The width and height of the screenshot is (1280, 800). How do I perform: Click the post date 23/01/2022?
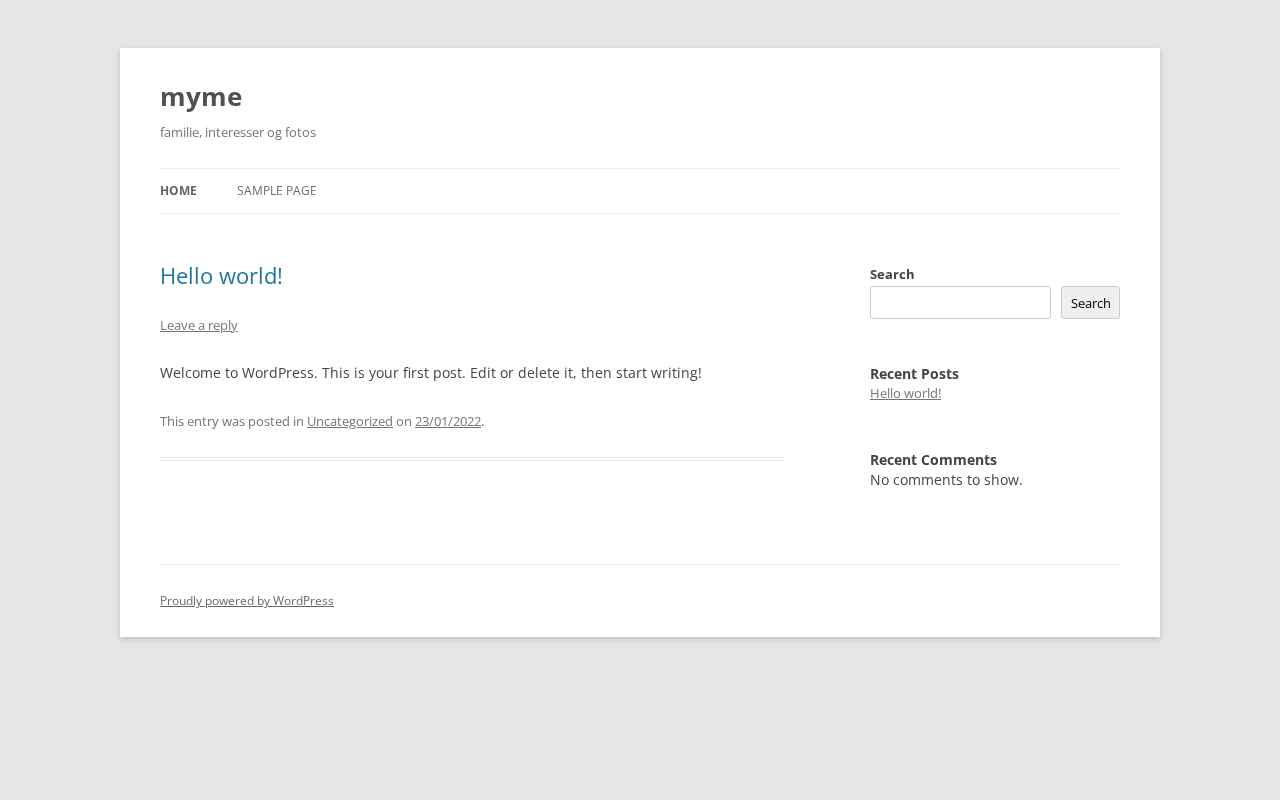[448, 421]
